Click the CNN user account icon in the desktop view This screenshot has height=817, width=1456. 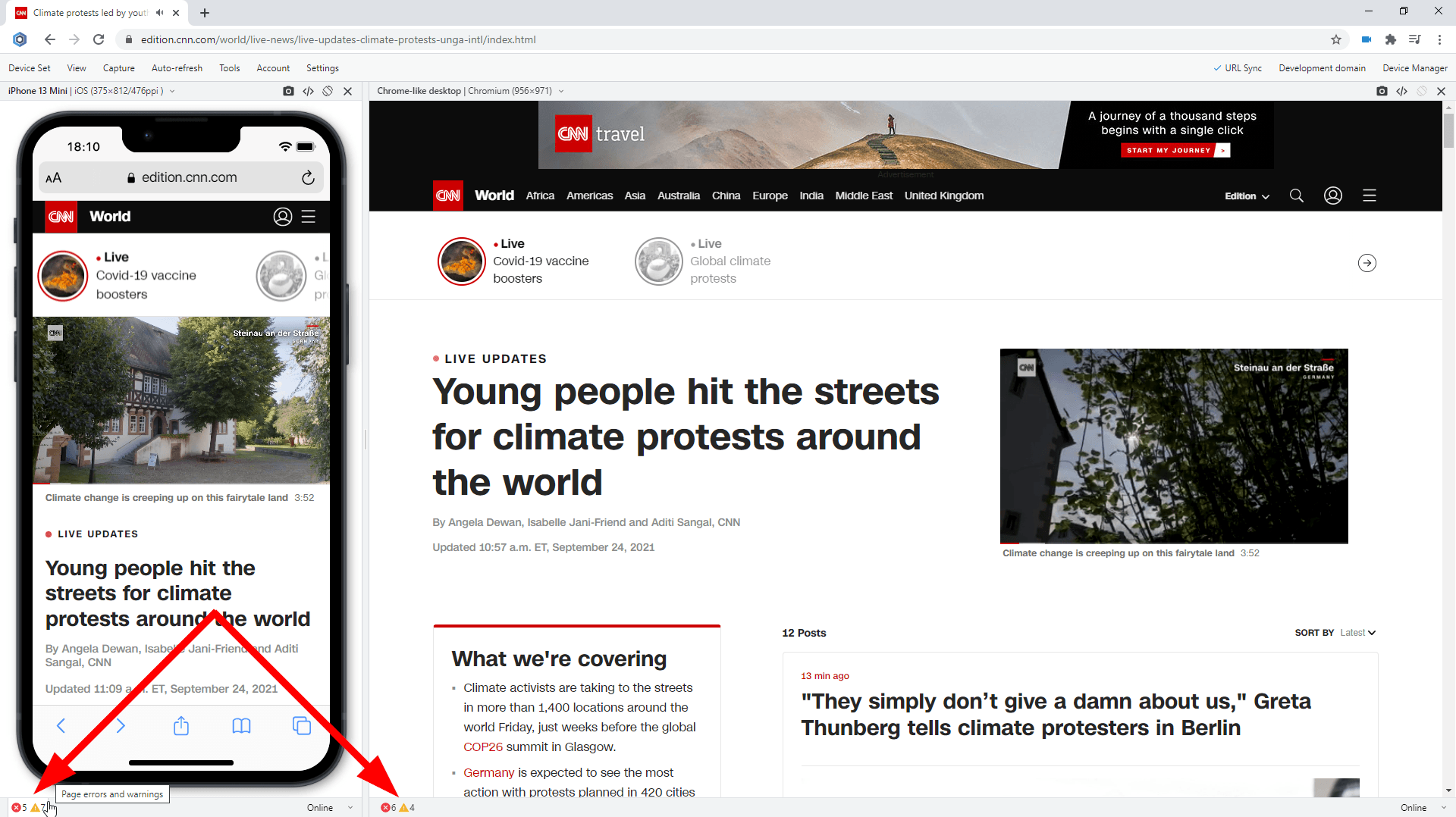(1332, 196)
